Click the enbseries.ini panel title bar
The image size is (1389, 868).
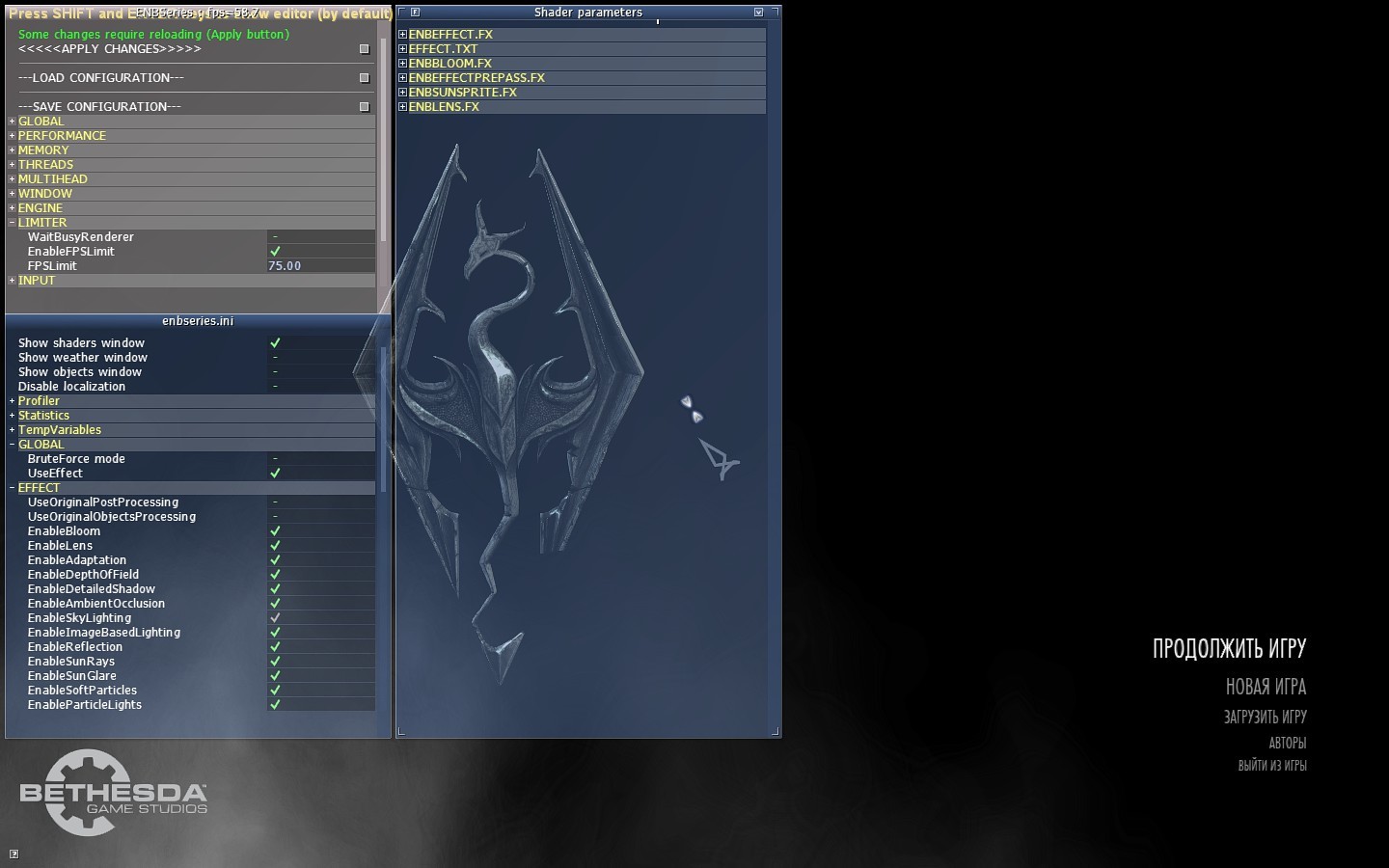click(x=198, y=321)
